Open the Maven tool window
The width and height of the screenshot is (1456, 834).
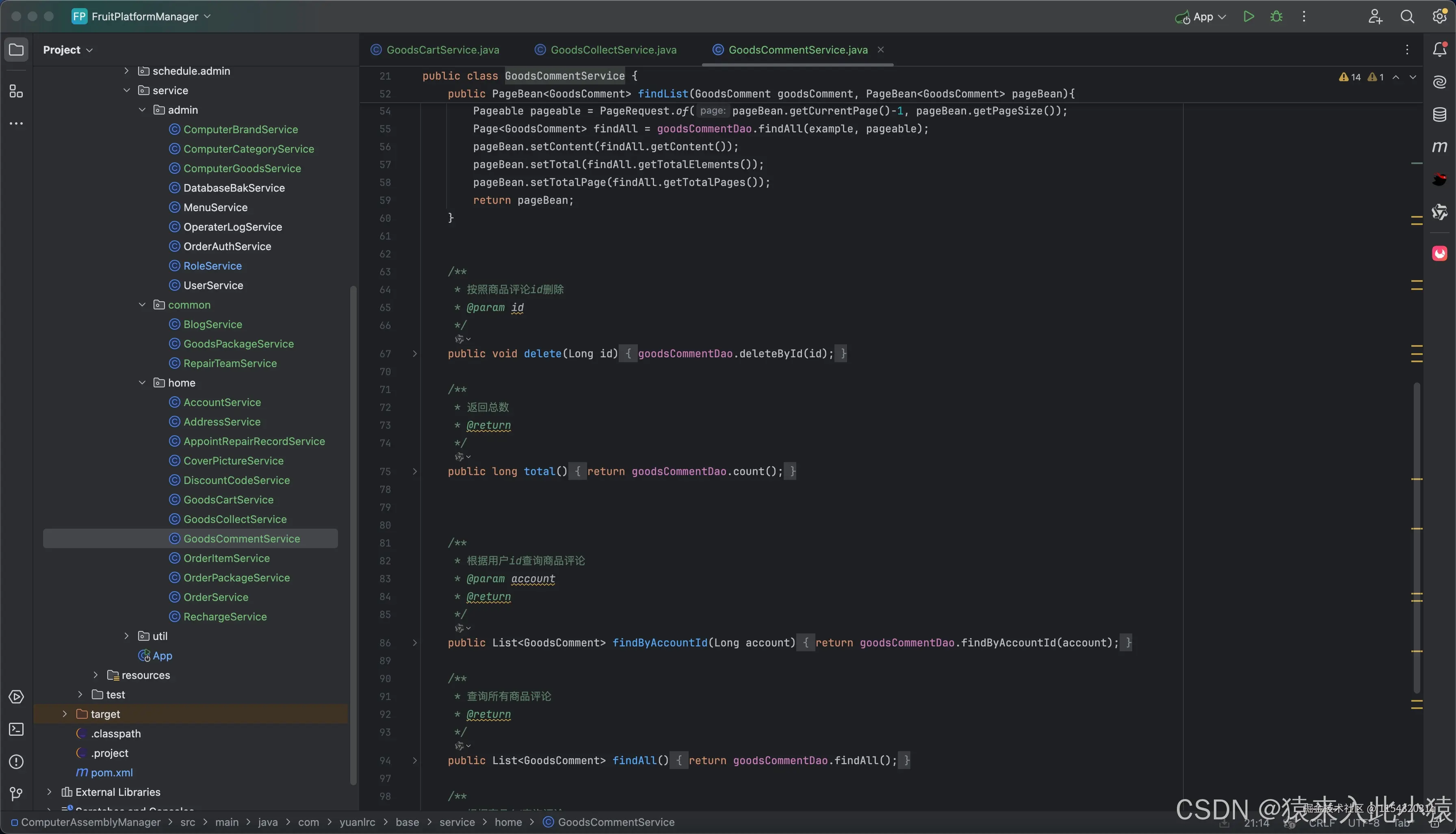click(1439, 147)
